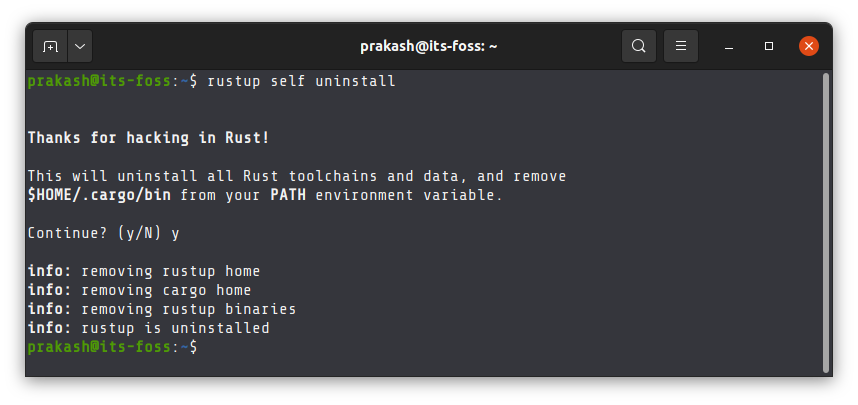Open a new terminal tab

click(50, 47)
